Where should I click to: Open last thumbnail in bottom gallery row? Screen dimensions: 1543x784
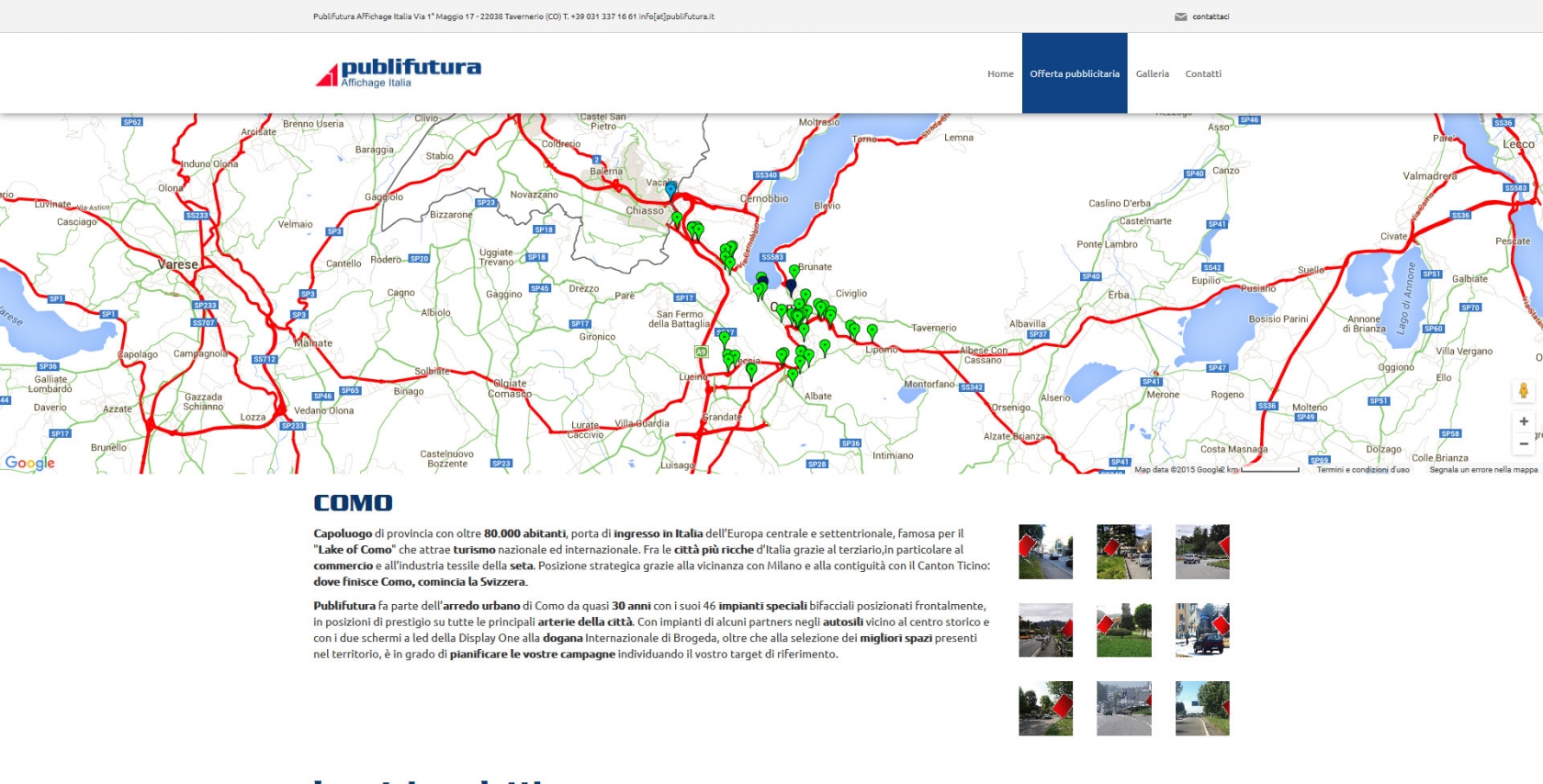(1202, 709)
